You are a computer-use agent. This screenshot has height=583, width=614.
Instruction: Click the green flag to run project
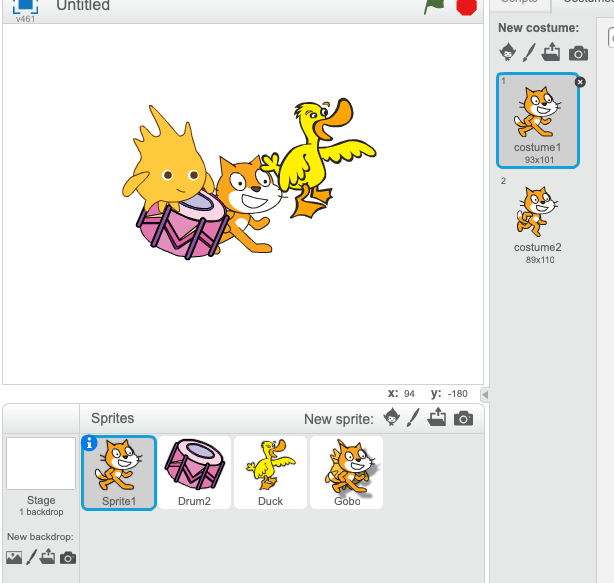coord(433,6)
